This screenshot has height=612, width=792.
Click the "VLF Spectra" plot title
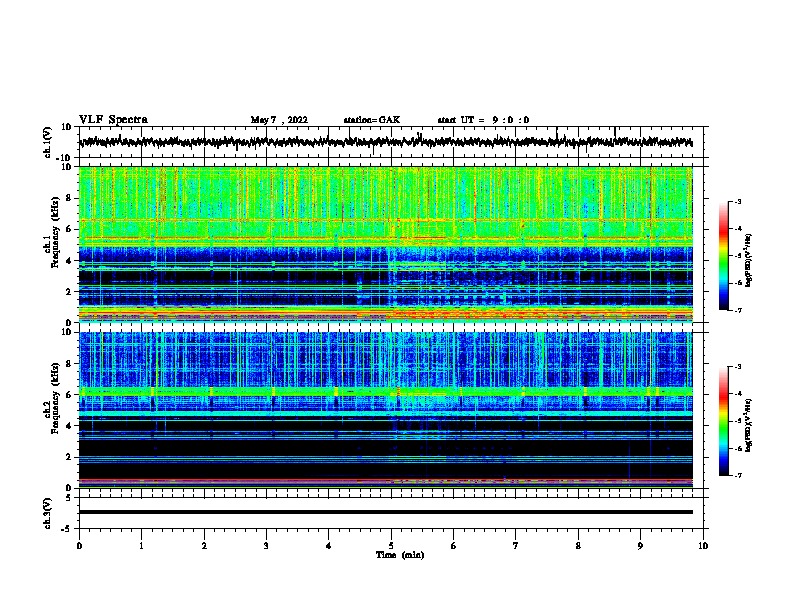point(113,120)
